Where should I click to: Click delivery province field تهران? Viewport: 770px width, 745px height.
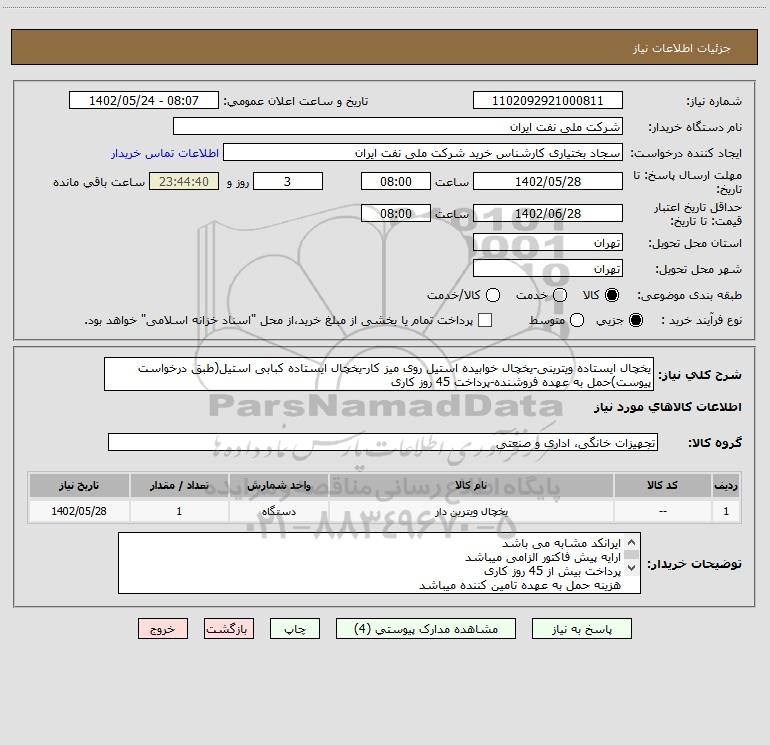pos(548,243)
